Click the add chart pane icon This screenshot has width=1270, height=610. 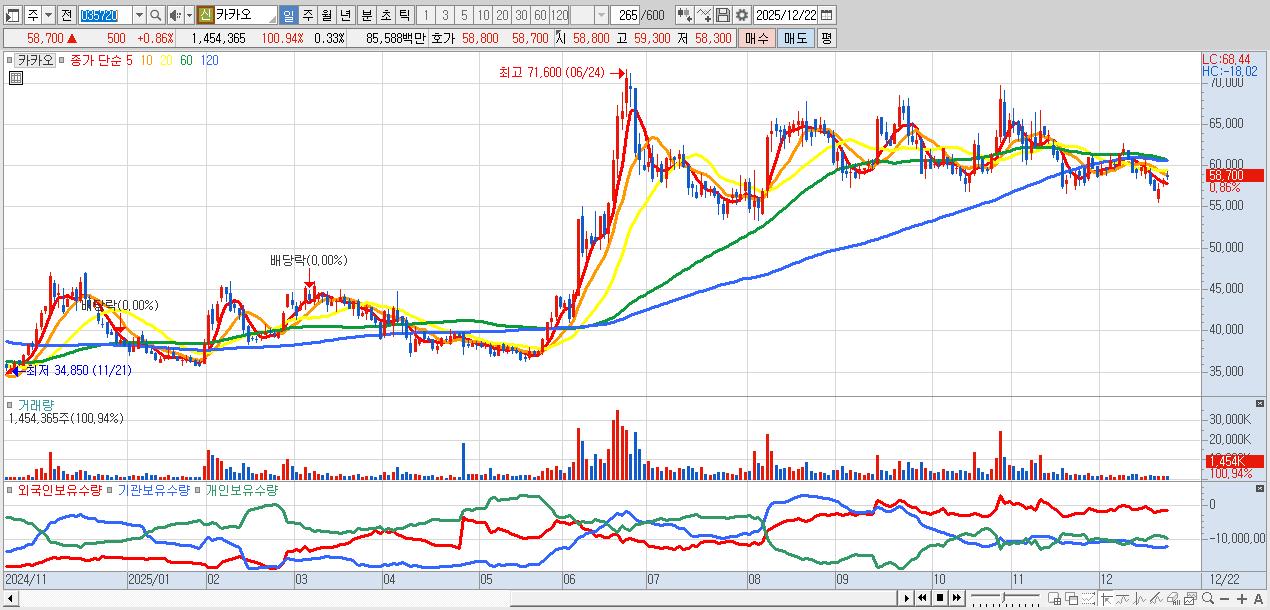[1054, 598]
